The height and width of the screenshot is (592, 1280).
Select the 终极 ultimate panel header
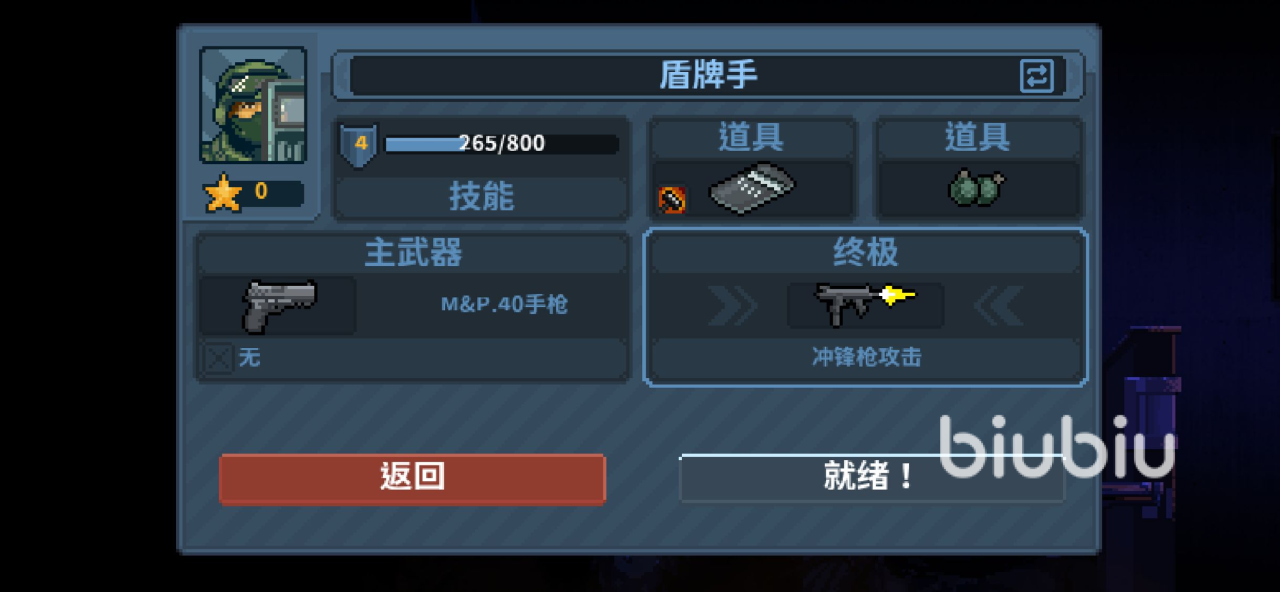[866, 253]
